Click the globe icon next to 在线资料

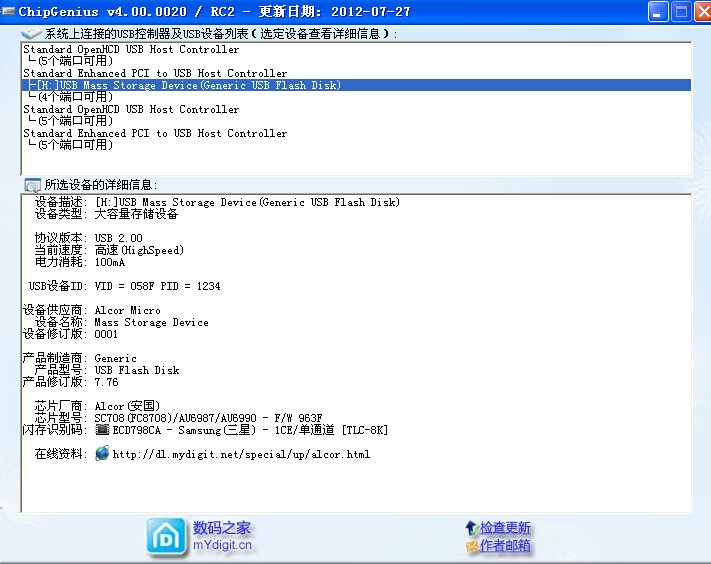click(102, 454)
